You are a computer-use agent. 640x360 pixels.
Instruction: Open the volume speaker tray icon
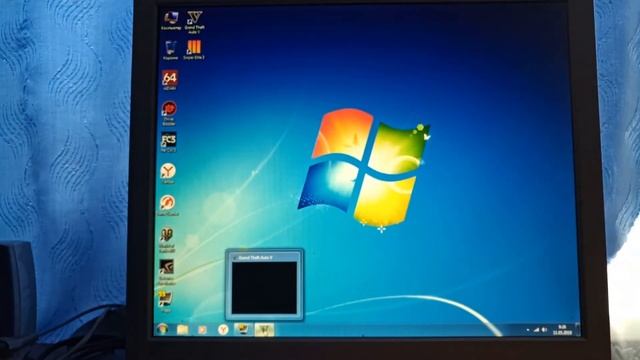point(544,330)
